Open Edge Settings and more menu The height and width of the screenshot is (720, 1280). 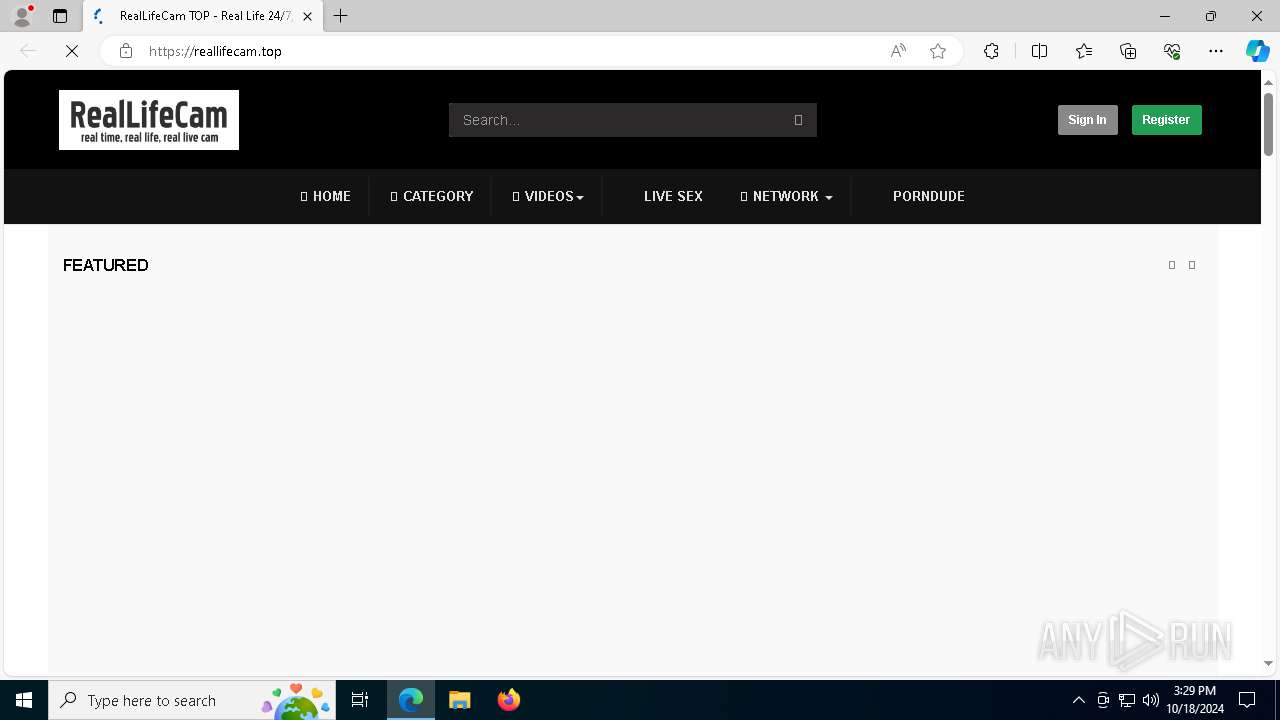point(1216,51)
